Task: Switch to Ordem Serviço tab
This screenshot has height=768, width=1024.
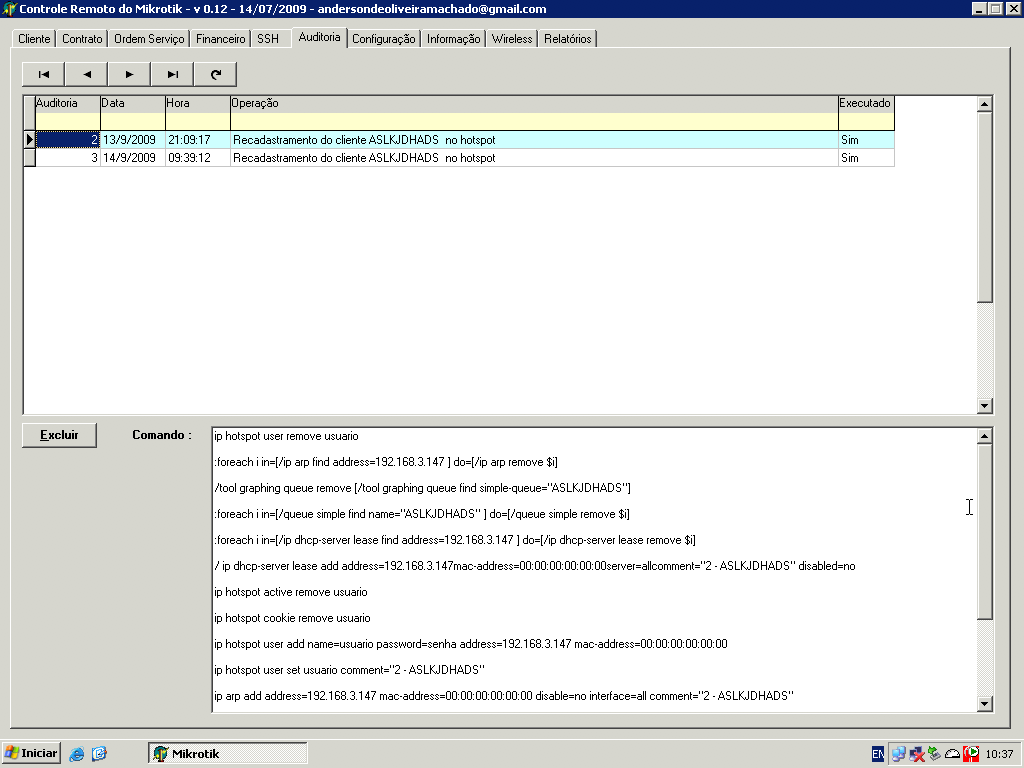Action: pyautogui.click(x=149, y=39)
